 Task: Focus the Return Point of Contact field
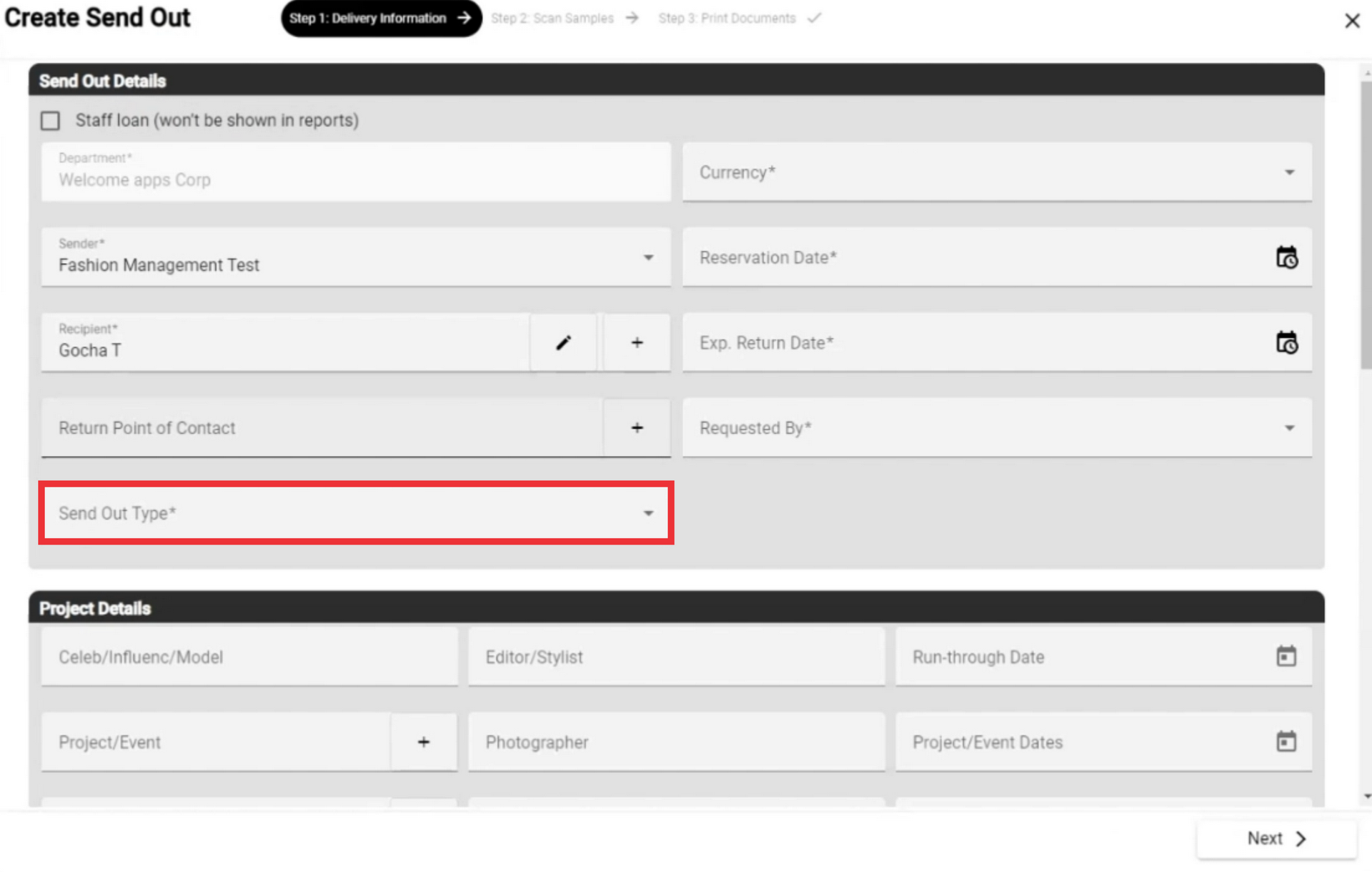pyautogui.click(x=322, y=428)
